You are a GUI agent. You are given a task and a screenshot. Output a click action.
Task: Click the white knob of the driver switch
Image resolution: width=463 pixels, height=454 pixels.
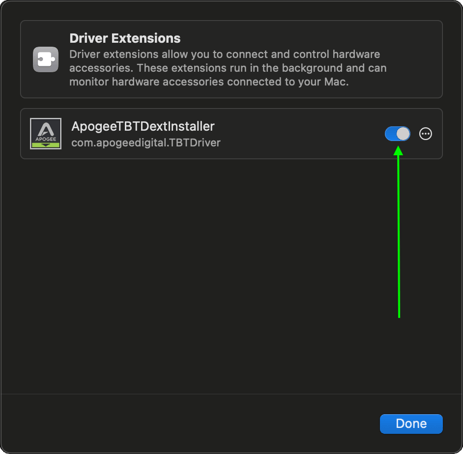click(403, 134)
